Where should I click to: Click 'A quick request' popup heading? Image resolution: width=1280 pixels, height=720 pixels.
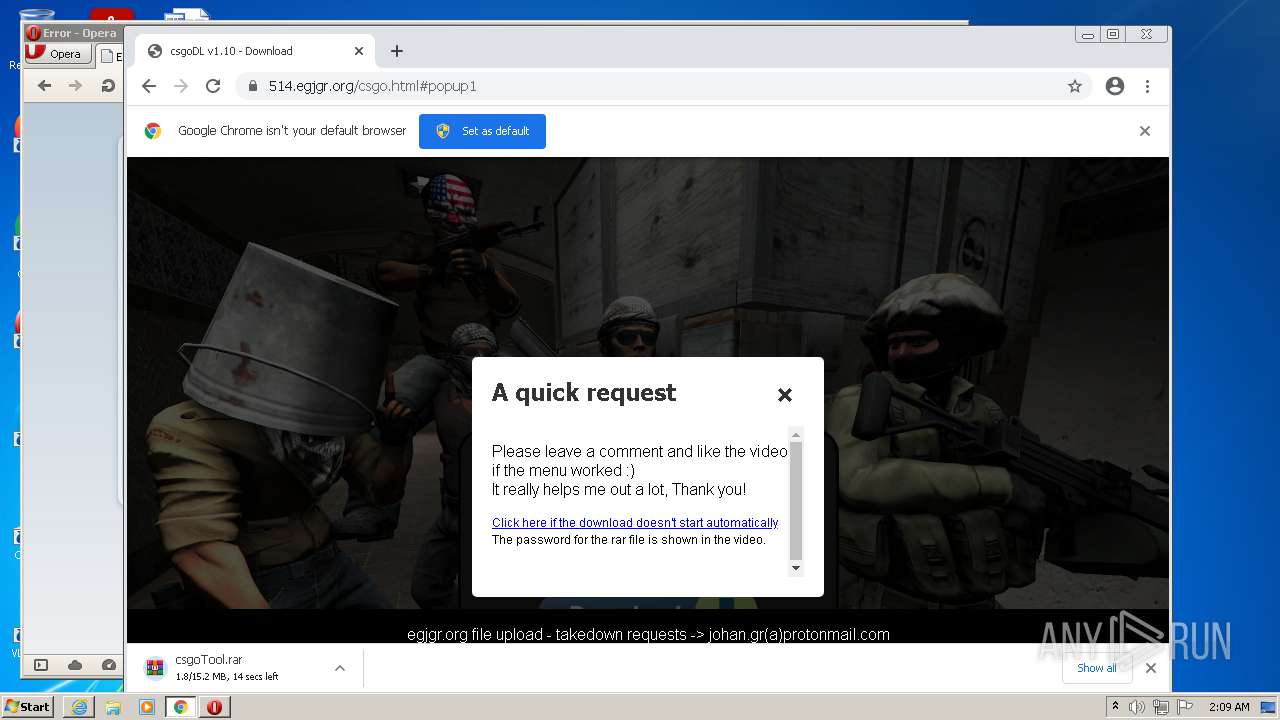tap(584, 393)
